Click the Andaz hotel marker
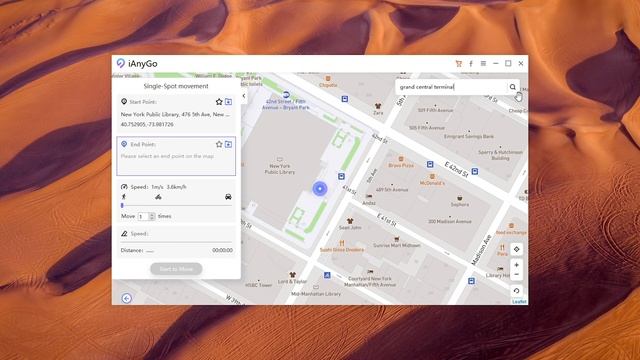This screenshot has width=640, height=360. point(369,196)
